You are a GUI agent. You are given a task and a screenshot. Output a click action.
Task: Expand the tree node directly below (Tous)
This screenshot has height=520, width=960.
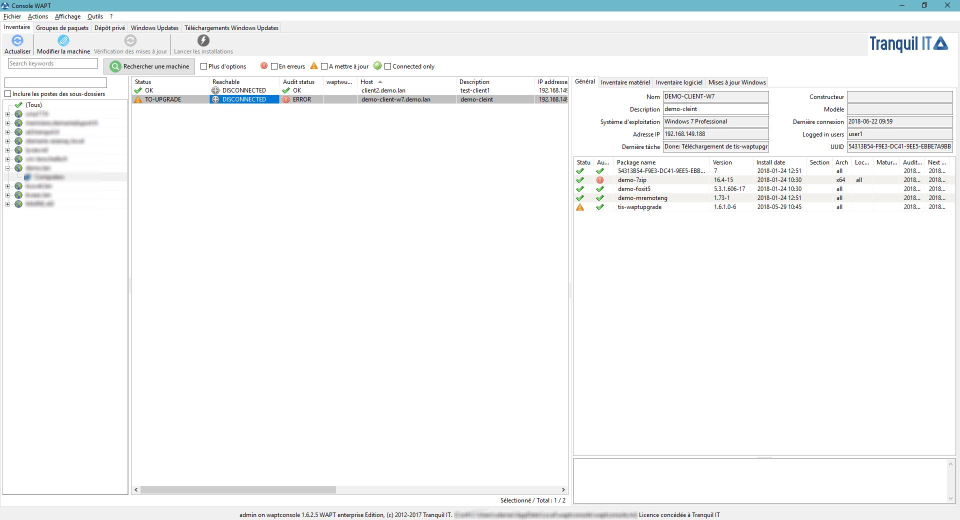tap(8, 114)
